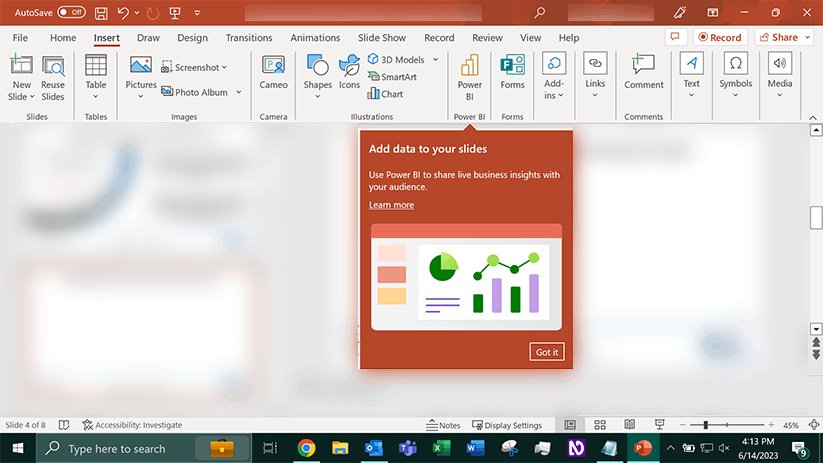Insert Forms into slide
This screenshot has width=823, height=463.
[x=512, y=72]
